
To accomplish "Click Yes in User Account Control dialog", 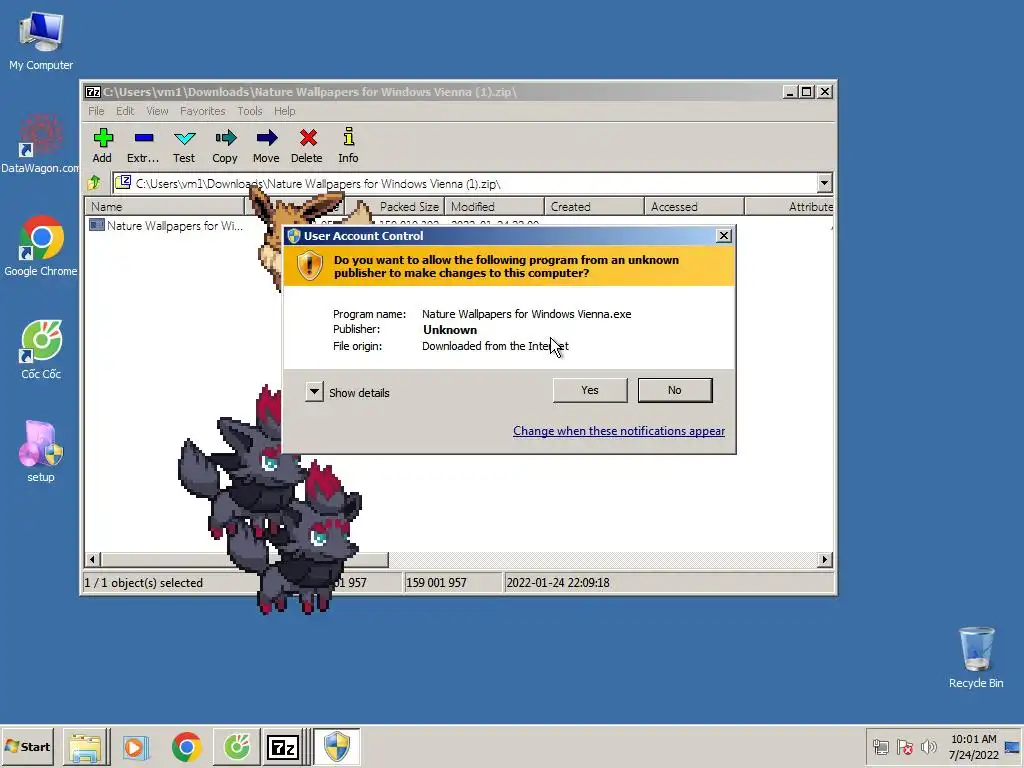I will point(590,390).
